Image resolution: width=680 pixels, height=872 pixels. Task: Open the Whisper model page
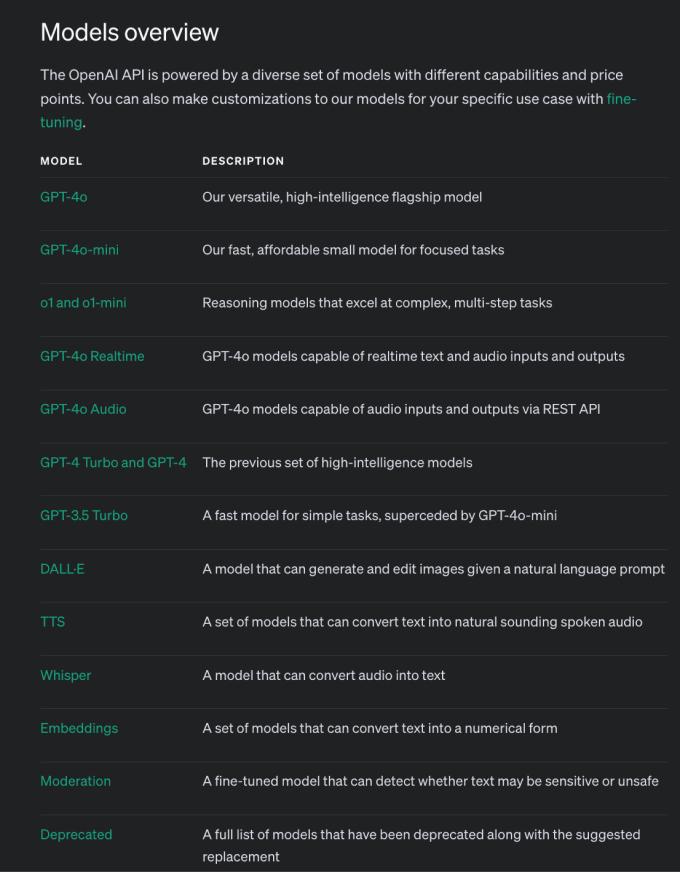pyautogui.click(x=66, y=675)
